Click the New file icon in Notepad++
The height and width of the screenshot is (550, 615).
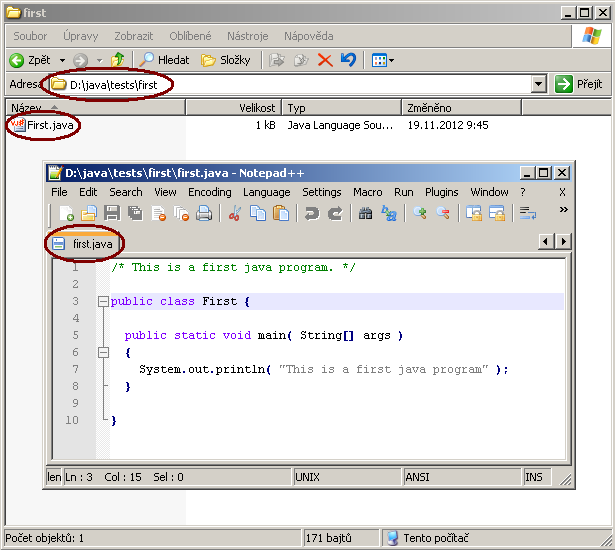click(x=66, y=213)
